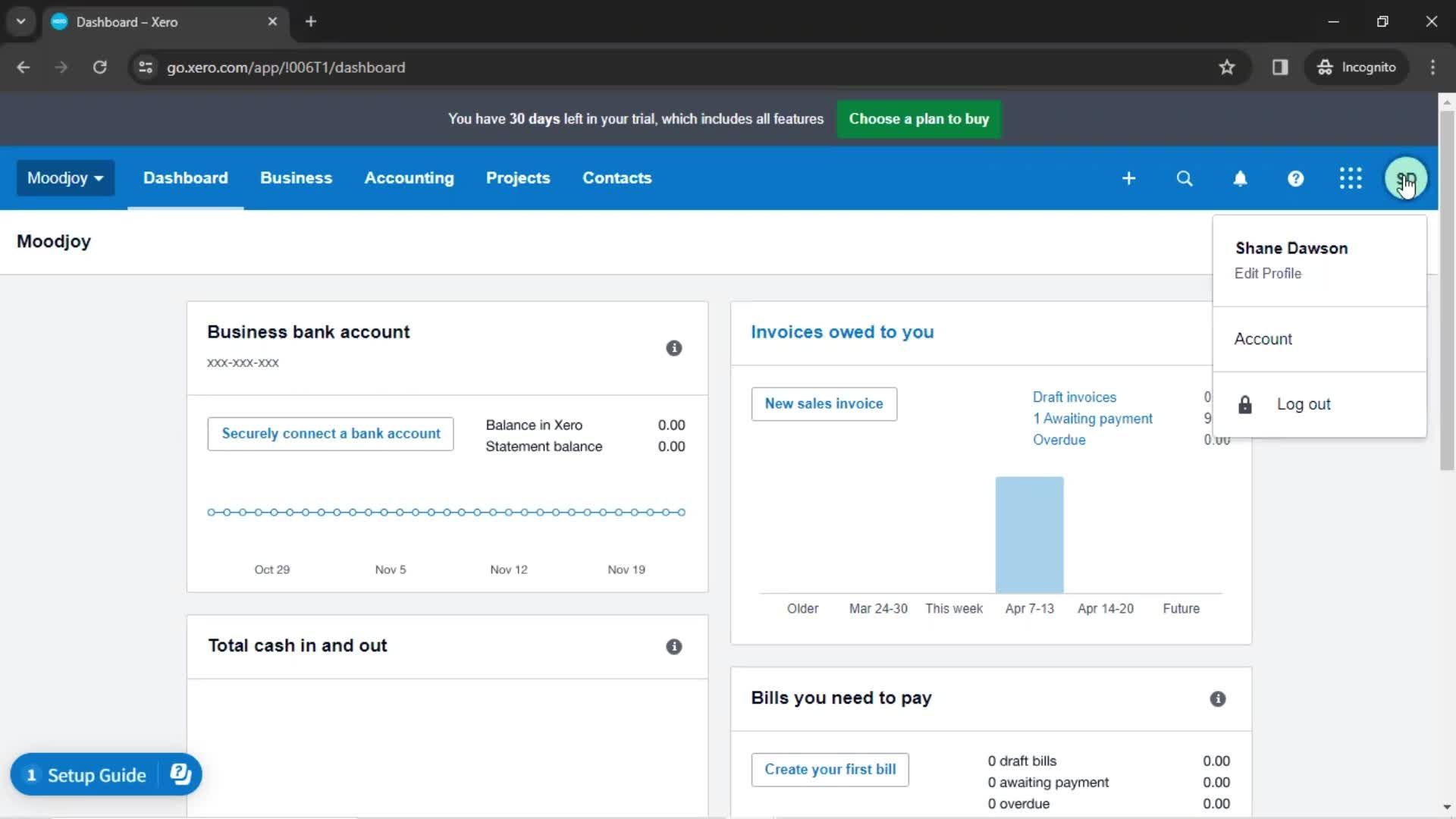1456x819 pixels.
Task: Open the Accounting menu
Action: [x=409, y=178]
